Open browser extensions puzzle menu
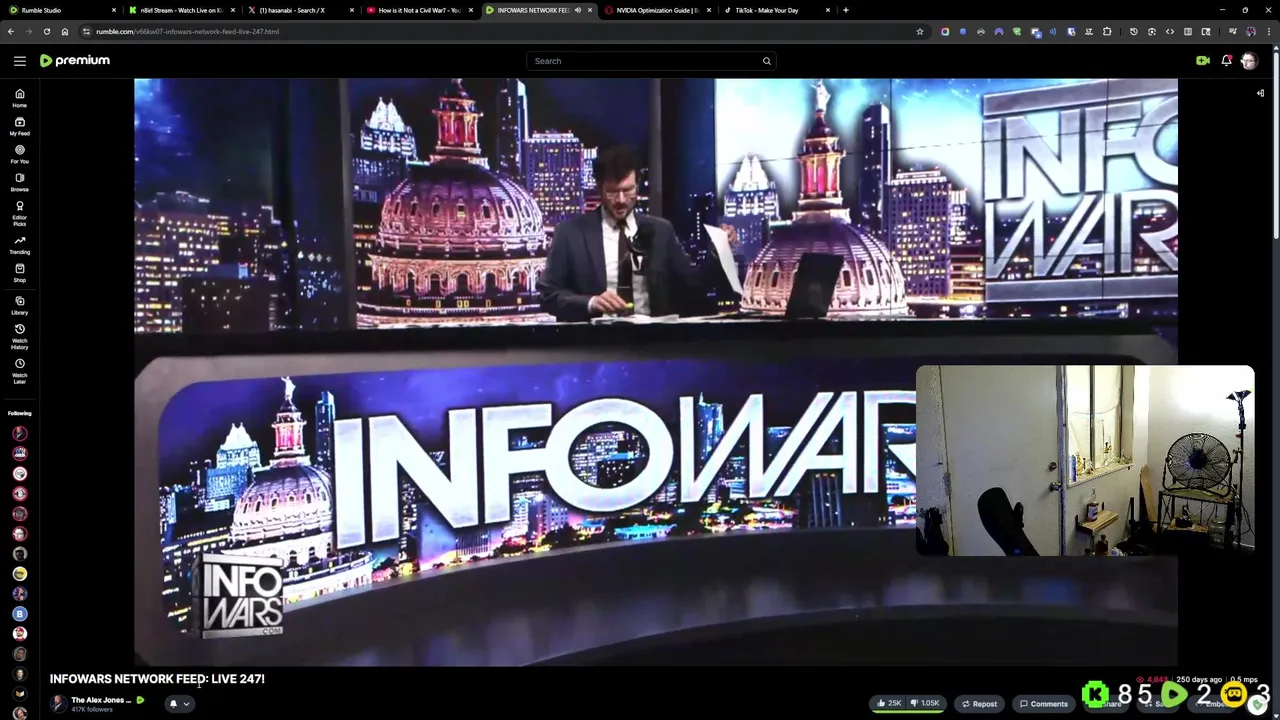This screenshot has width=1280, height=720. coord(1107,31)
